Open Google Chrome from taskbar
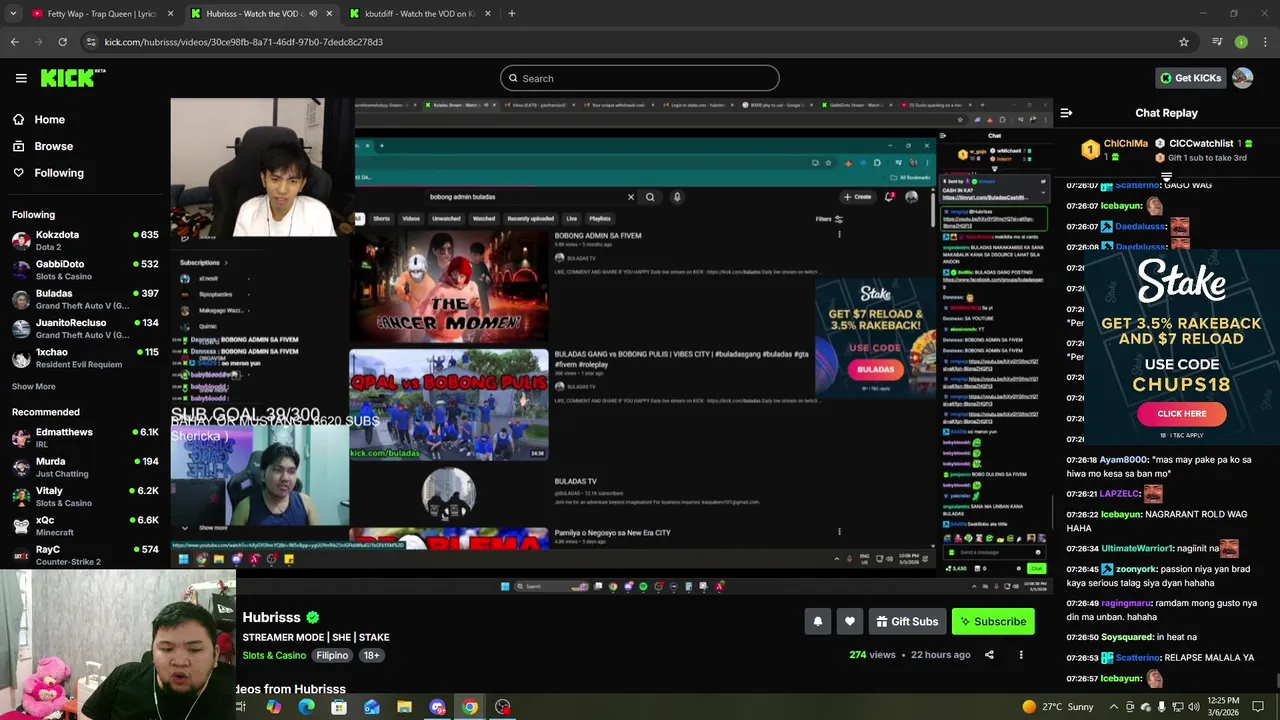The height and width of the screenshot is (720, 1280). pyautogui.click(x=469, y=707)
